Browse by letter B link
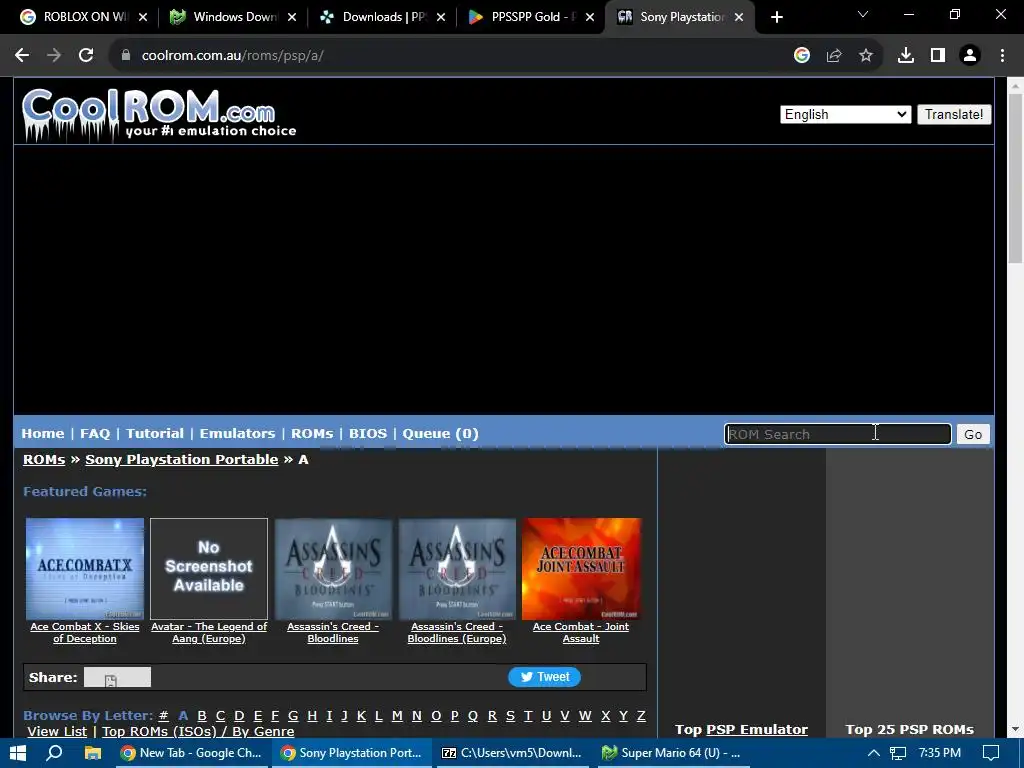 point(202,716)
